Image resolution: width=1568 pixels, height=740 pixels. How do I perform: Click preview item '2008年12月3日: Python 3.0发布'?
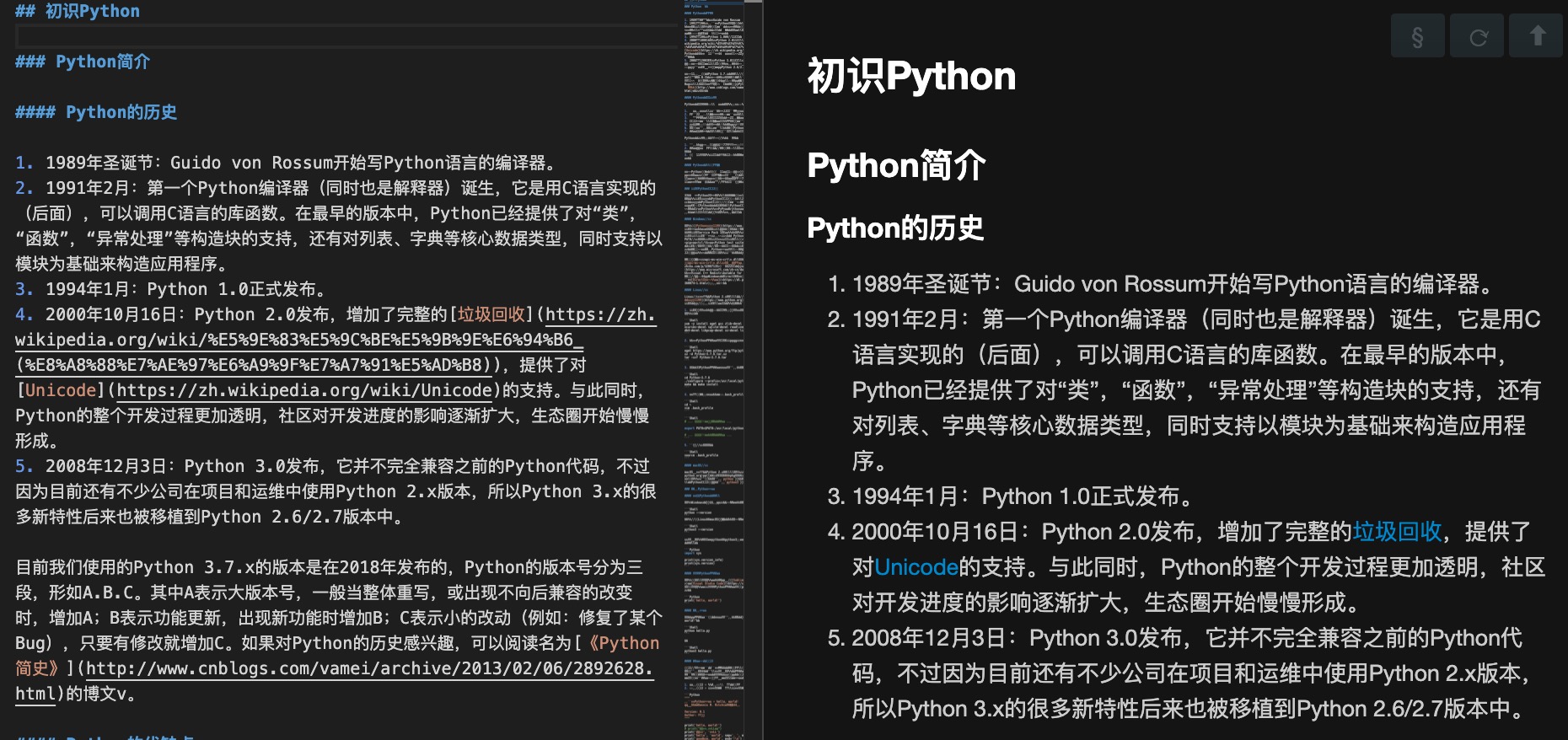tap(1178, 673)
